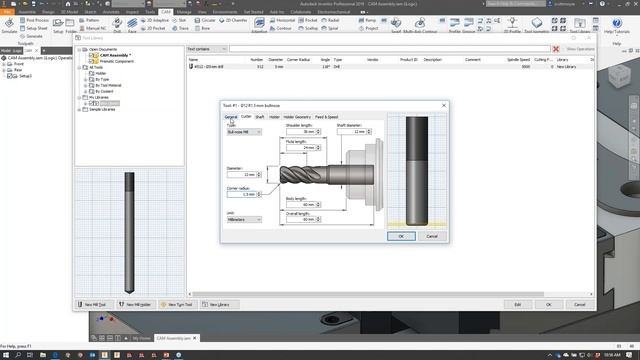
Task: Click the Folder icon in ribbon
Action: (x=71, y=25)
